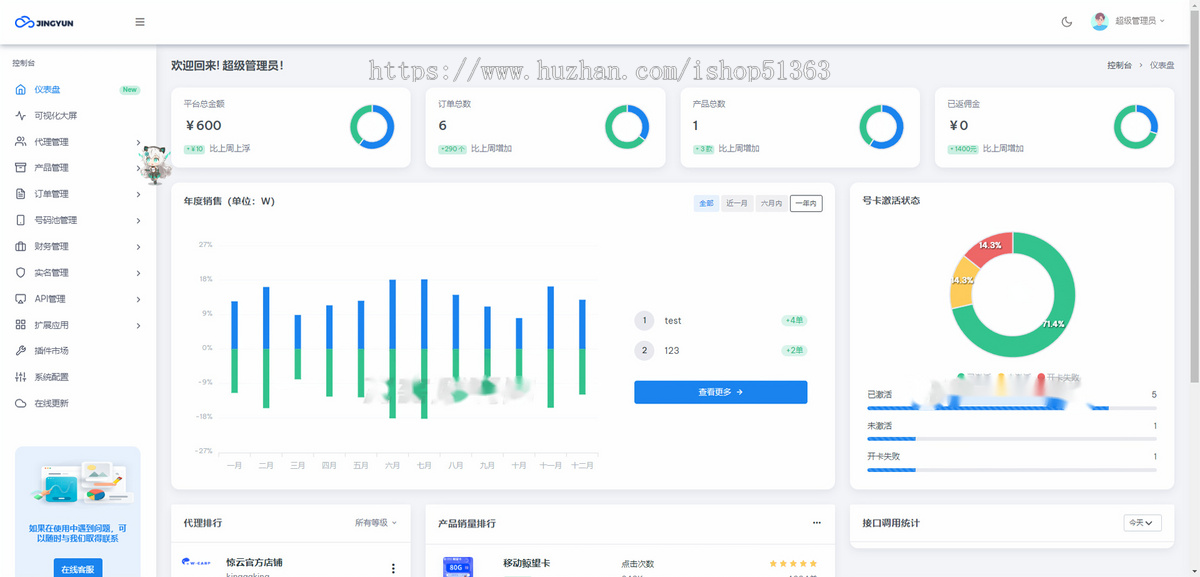Click the 控制台 breadcrumb link
1200x577 pixels.
pyautogui.click(x=1119, y=65)
